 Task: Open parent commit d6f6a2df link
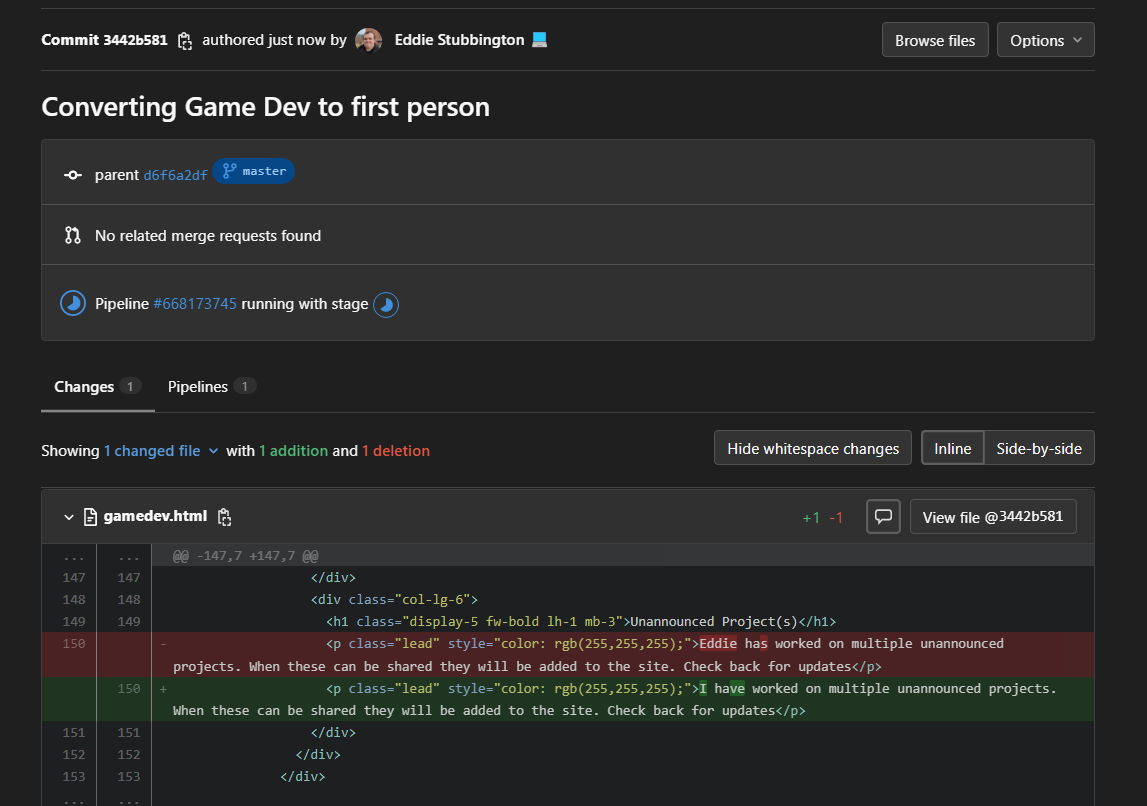point(176,175)
